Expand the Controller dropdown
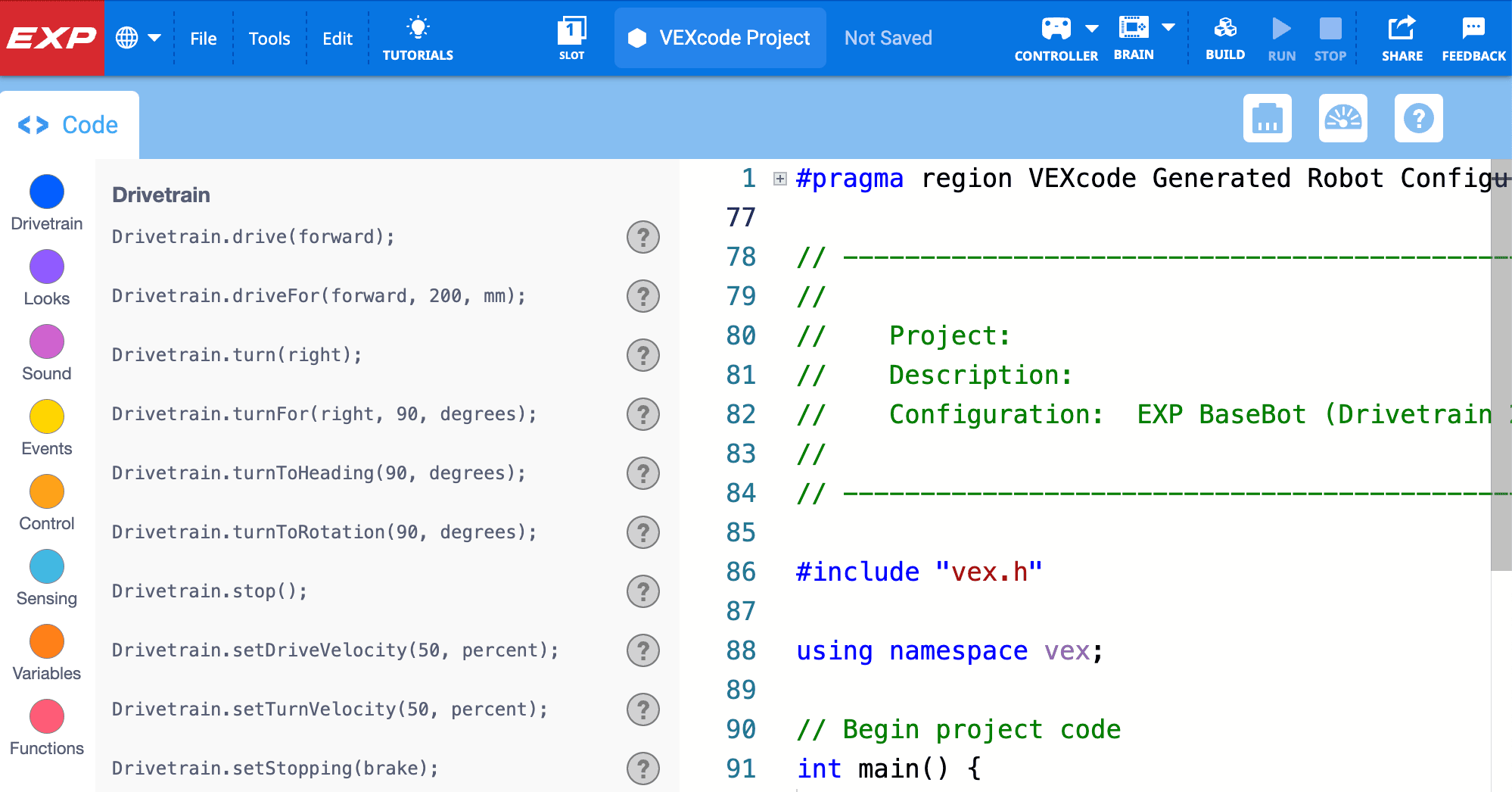The width and height of the screenshot is (1512, 792). [x=1091, y=27]
